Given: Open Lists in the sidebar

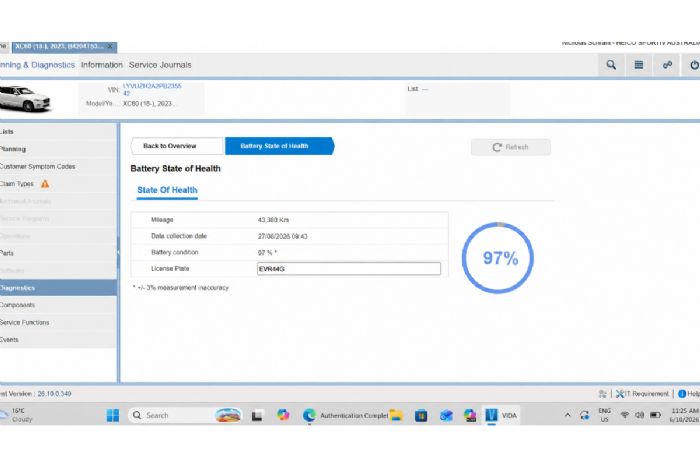Looking at the screenshot, I should 58,132.
